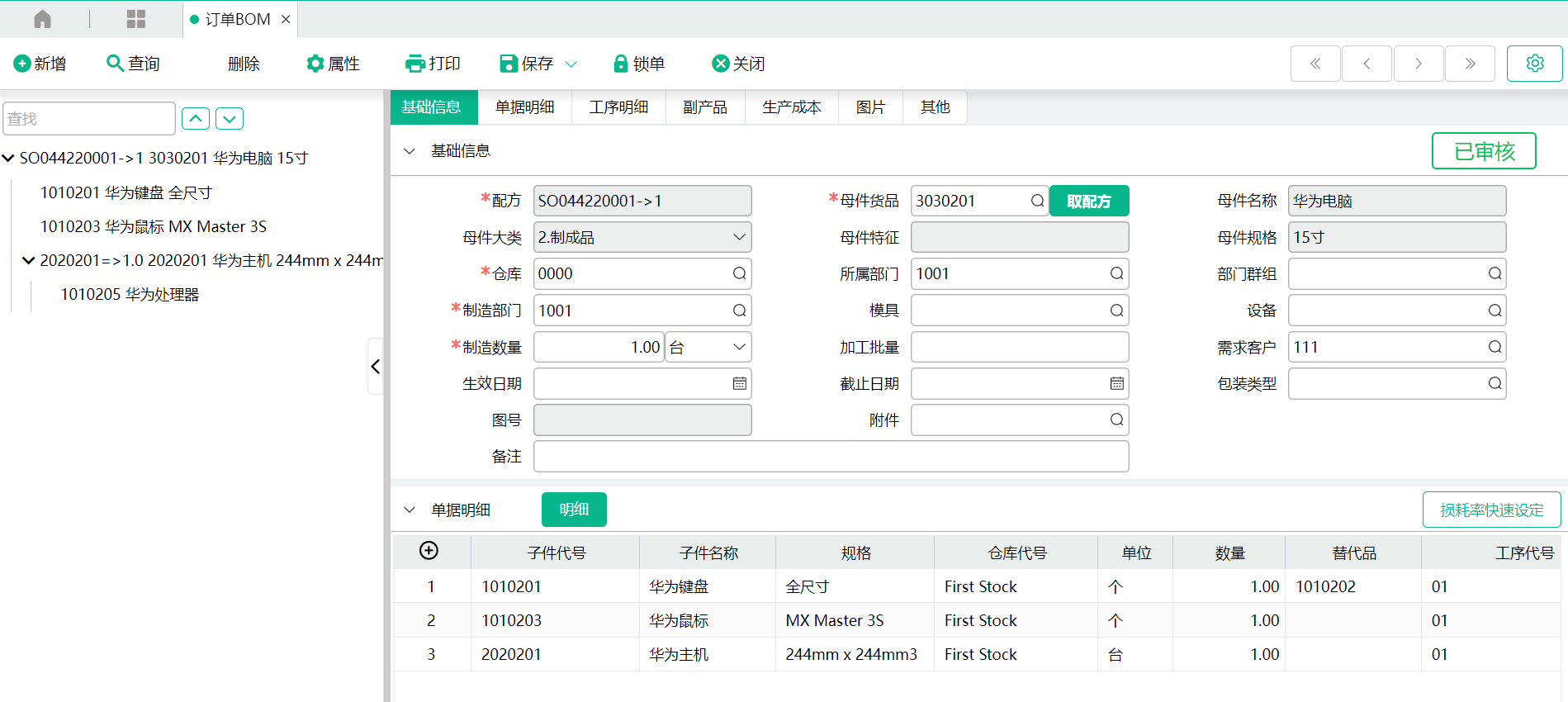The image size is (1568, 702).
Task: Go to the home page icon
Action: pos(43,19)
